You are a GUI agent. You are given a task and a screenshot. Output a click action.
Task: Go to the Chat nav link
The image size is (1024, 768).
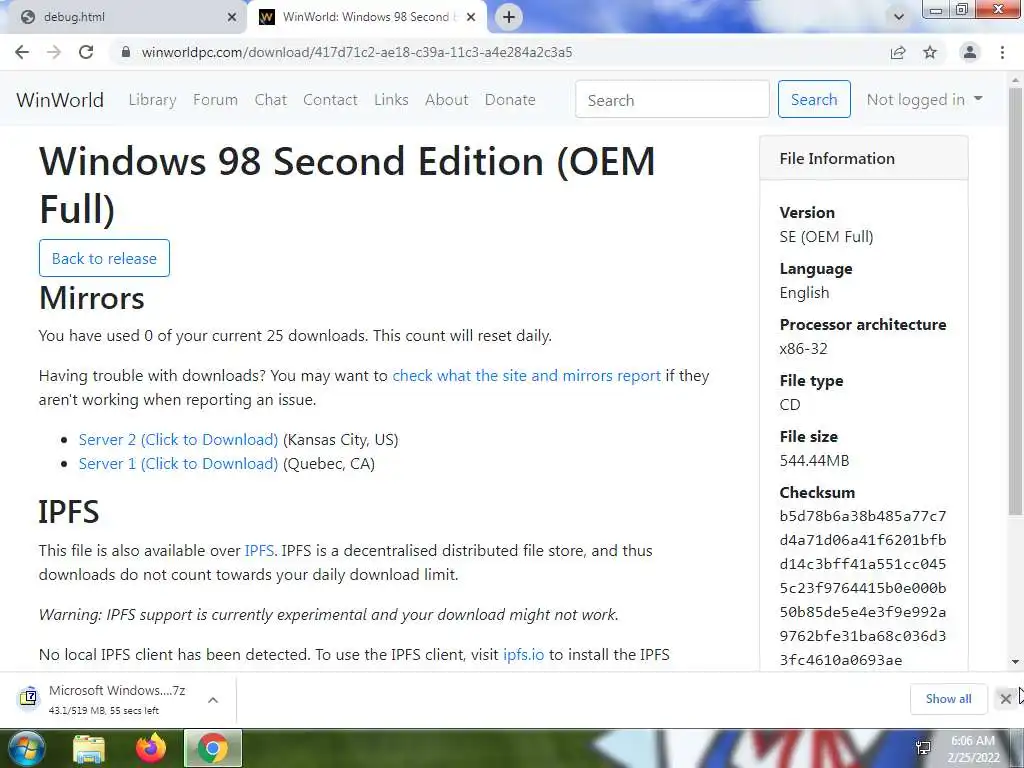point(270,100)
